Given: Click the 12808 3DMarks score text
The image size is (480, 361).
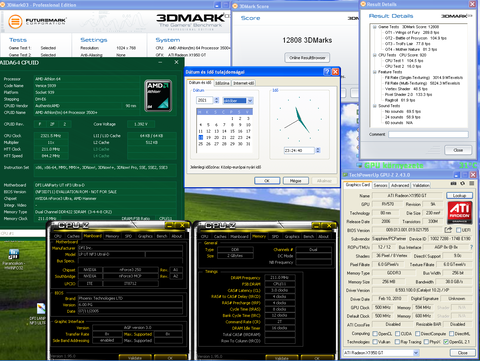Looking at the screenshot, I should [x=307, y=40].
